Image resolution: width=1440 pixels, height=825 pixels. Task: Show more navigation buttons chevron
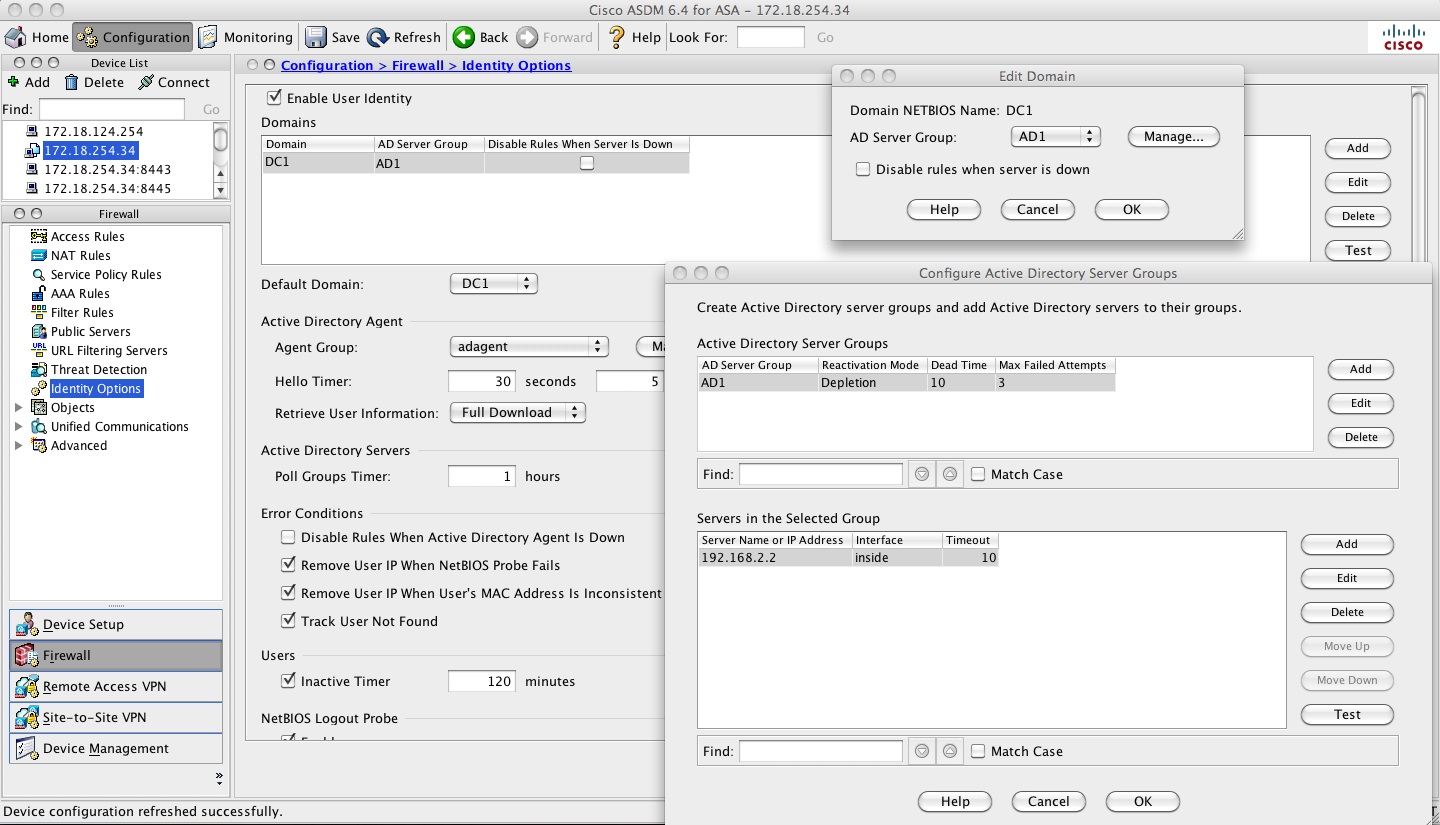[x=219, y=777]
